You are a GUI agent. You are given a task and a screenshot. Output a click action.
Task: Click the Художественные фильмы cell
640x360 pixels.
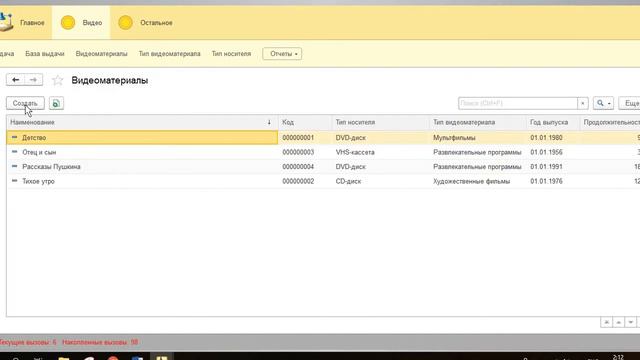click(471, 181)
